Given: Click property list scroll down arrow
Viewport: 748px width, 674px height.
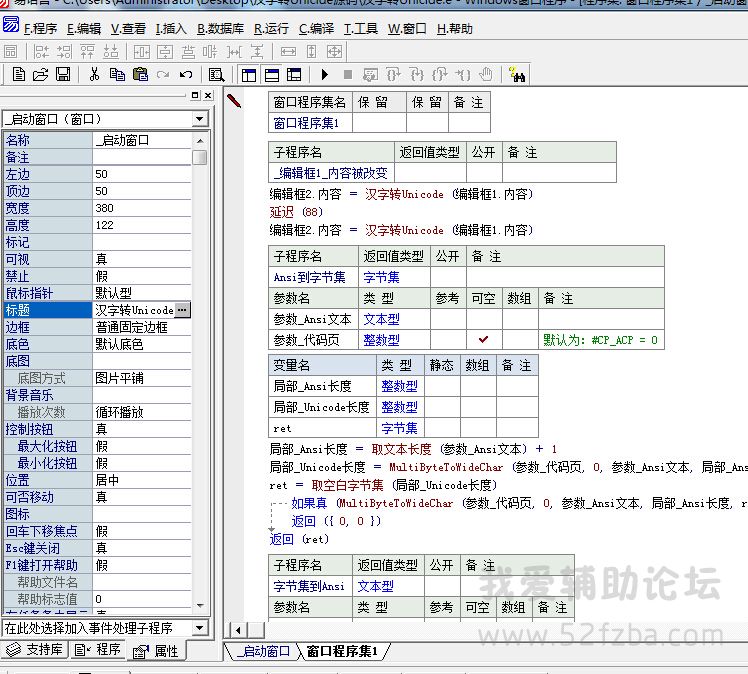Looking at the screenshot, I should coord(200,605).
